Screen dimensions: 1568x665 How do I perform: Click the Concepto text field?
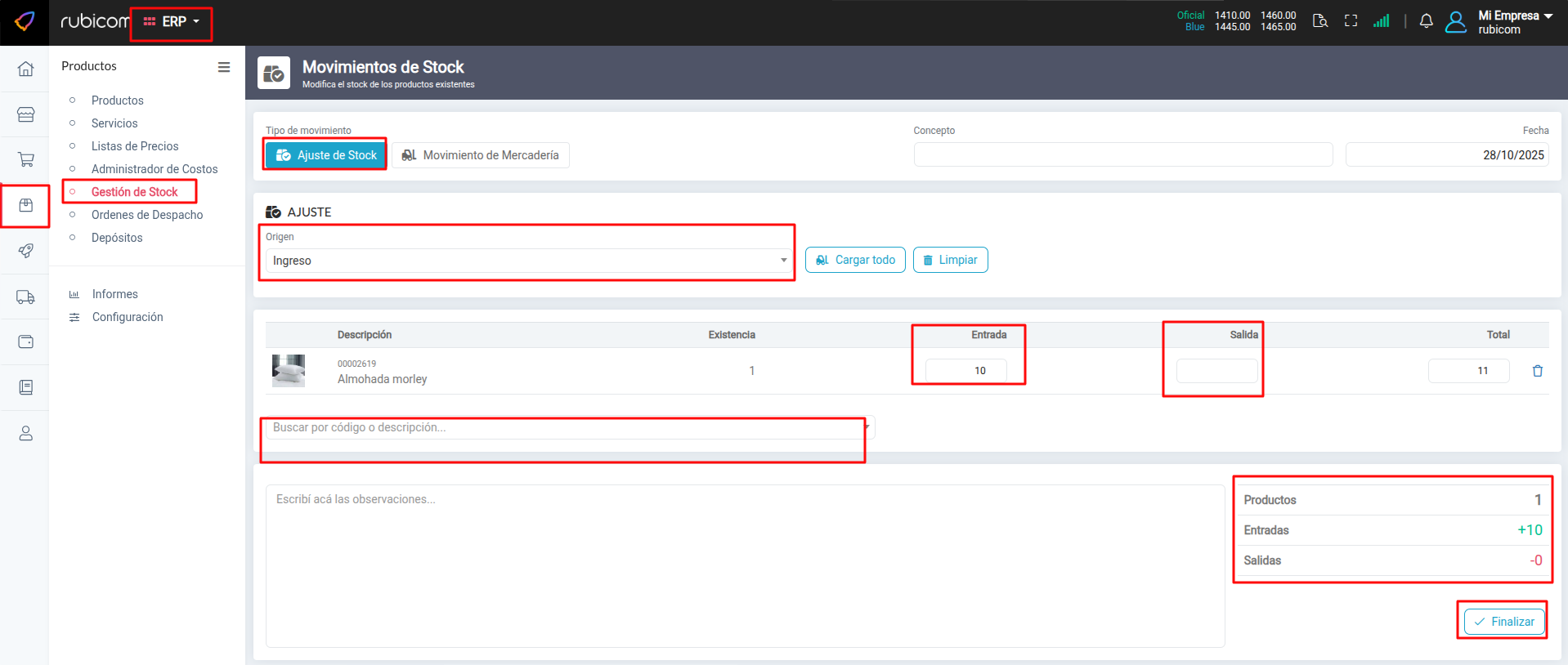tap(1122, 154)
